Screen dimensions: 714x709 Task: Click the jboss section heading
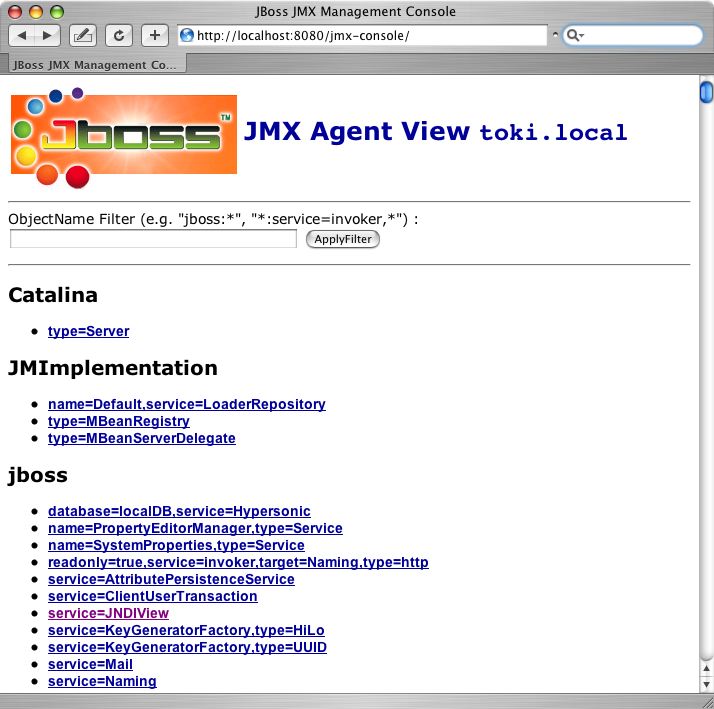pos(38,475)
